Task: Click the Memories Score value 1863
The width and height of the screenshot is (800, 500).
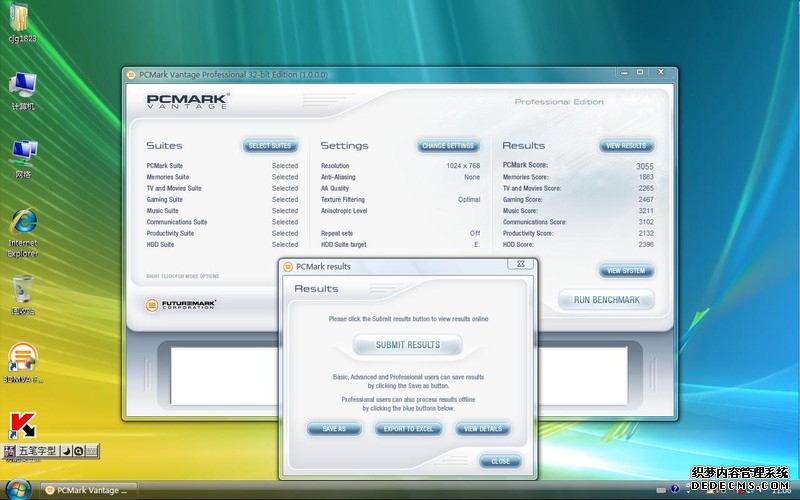Action: 646,177
